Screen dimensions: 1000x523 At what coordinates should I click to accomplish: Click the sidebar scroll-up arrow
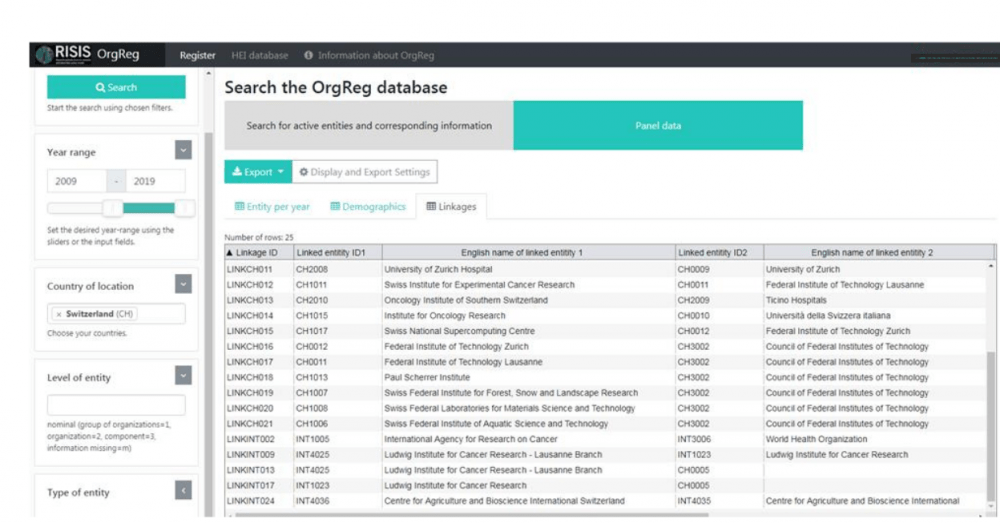tap(209, 73)
